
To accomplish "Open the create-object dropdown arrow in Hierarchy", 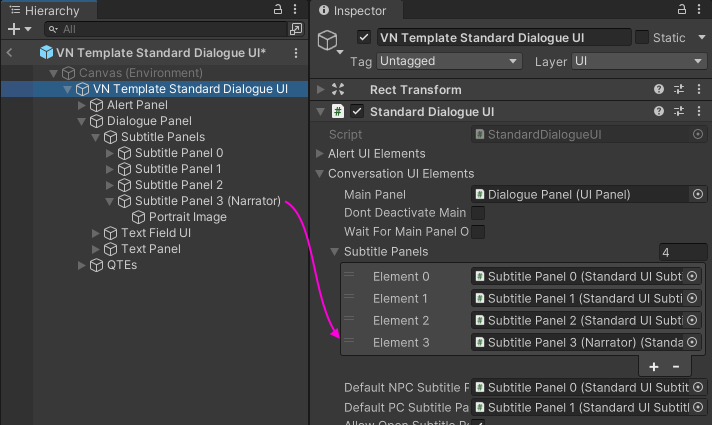I will (x=28, y=29).
